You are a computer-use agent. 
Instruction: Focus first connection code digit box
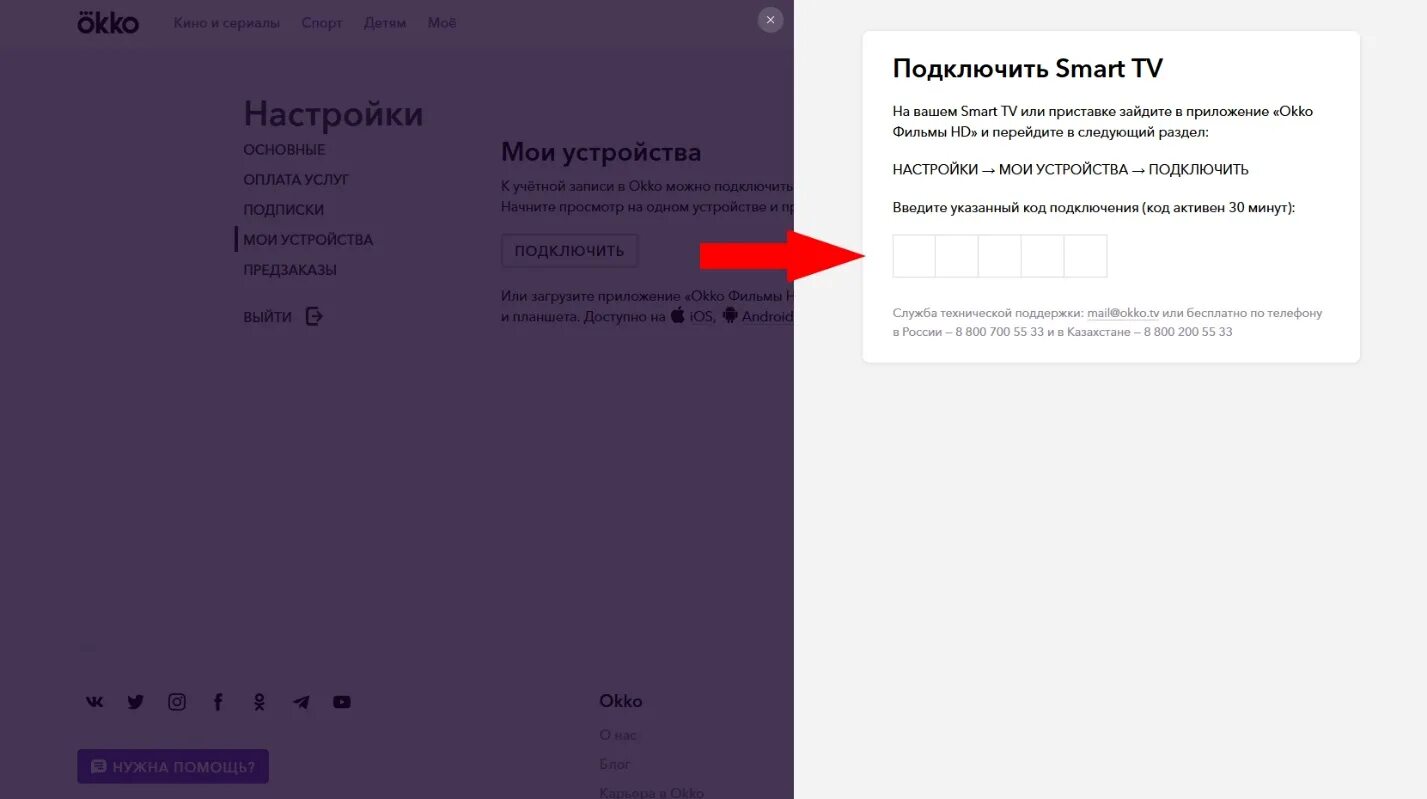point(914,256)
